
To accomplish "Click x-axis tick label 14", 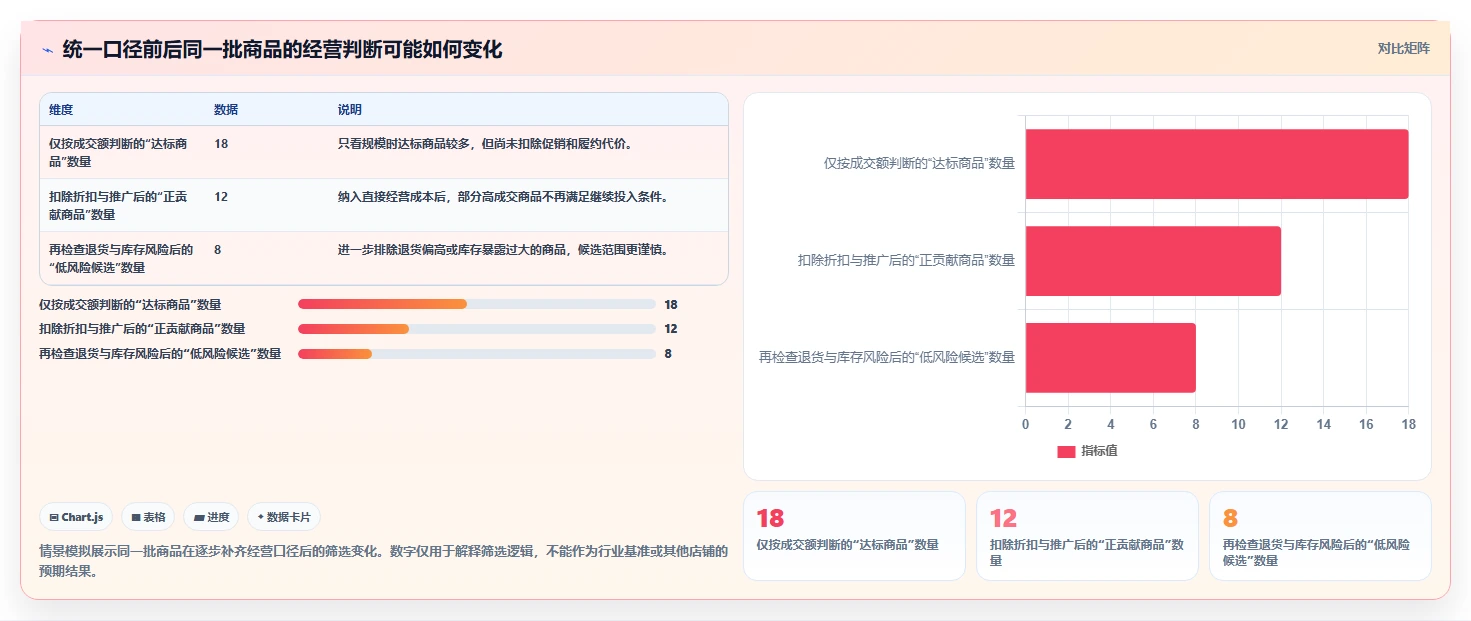I will (x=1324, y=425).
